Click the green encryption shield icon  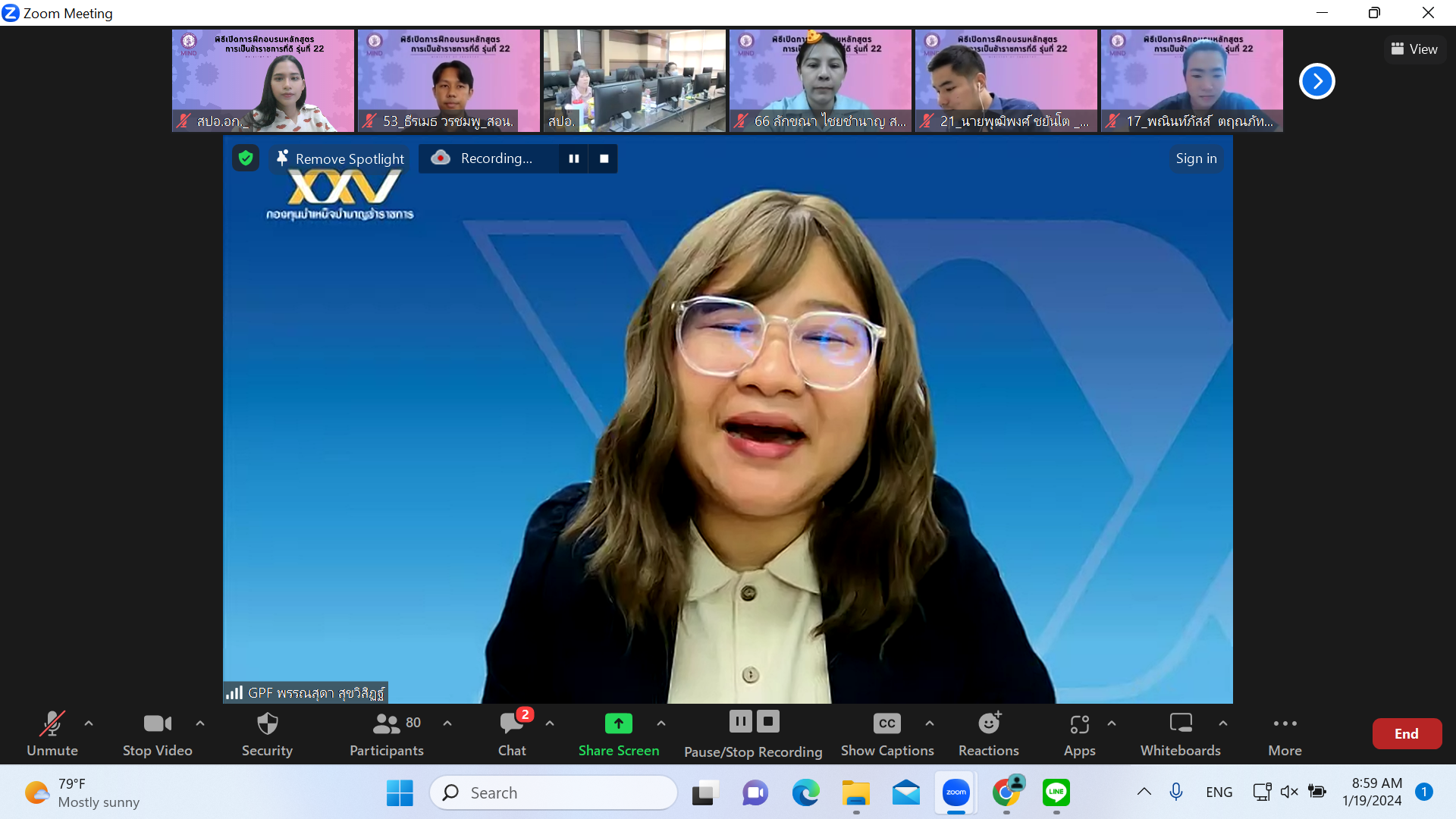(x=245, y=158)
